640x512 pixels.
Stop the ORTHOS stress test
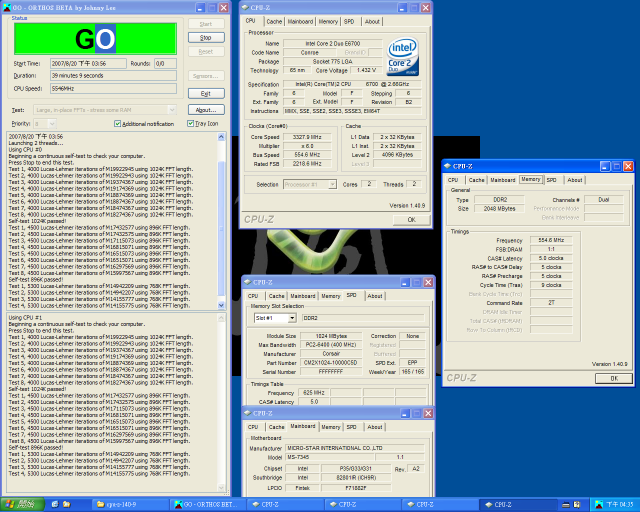tap(206, 38)
